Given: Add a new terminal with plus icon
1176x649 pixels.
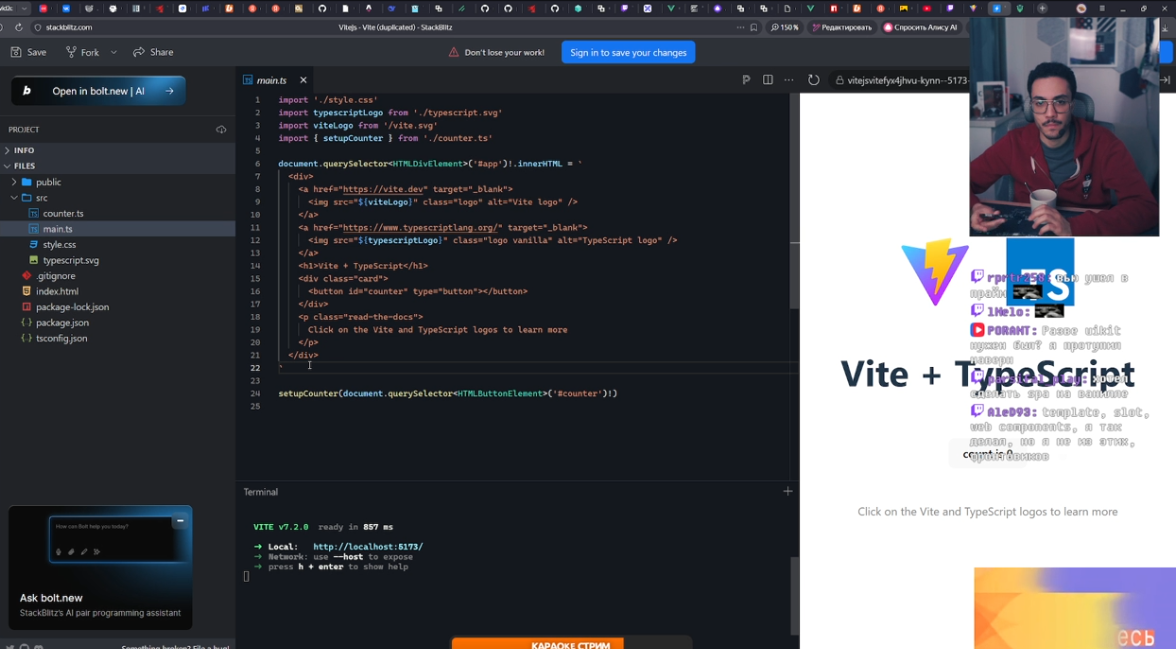Looking at the screenshot, I should pyautogui.click(x=787, y=491).
